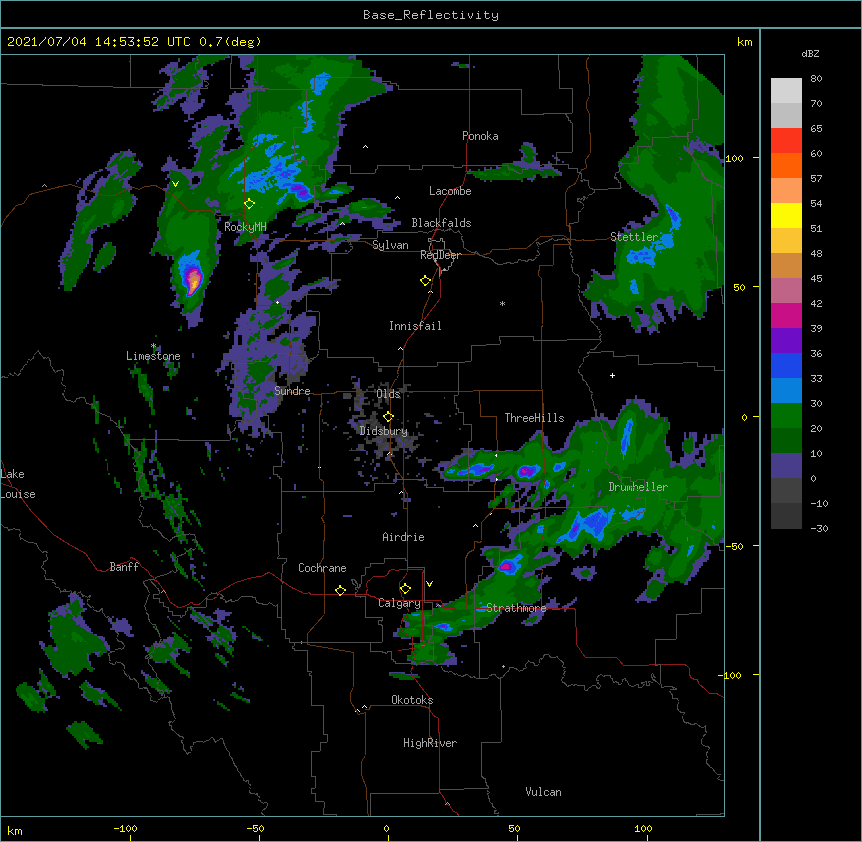Click the Sundre label
Screen dimensions: 862x842
[292, 391]
